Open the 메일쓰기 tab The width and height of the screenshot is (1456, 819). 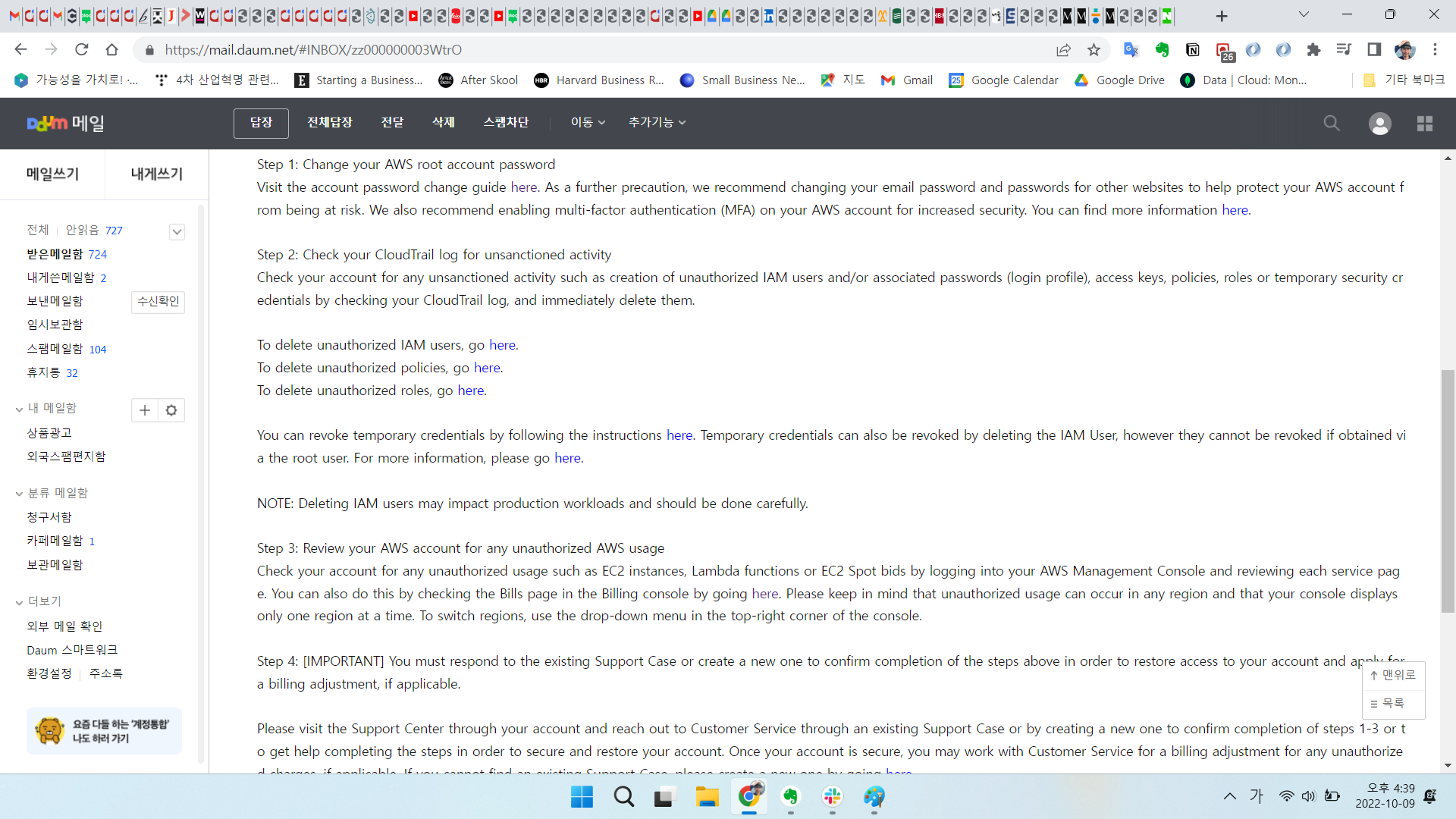pos(52,174)
